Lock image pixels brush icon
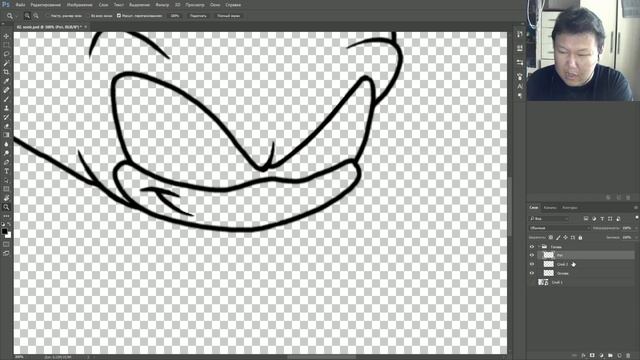Screen dimensions: 640x360 558,237
